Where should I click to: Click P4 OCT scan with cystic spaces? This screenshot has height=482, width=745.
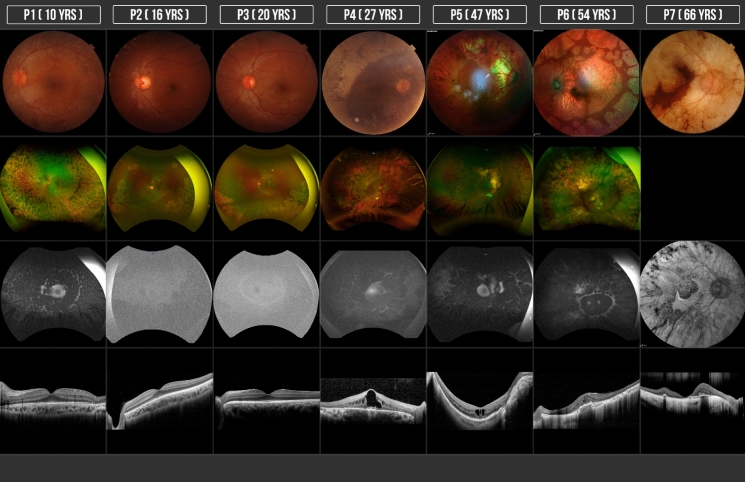click(373, 401)
